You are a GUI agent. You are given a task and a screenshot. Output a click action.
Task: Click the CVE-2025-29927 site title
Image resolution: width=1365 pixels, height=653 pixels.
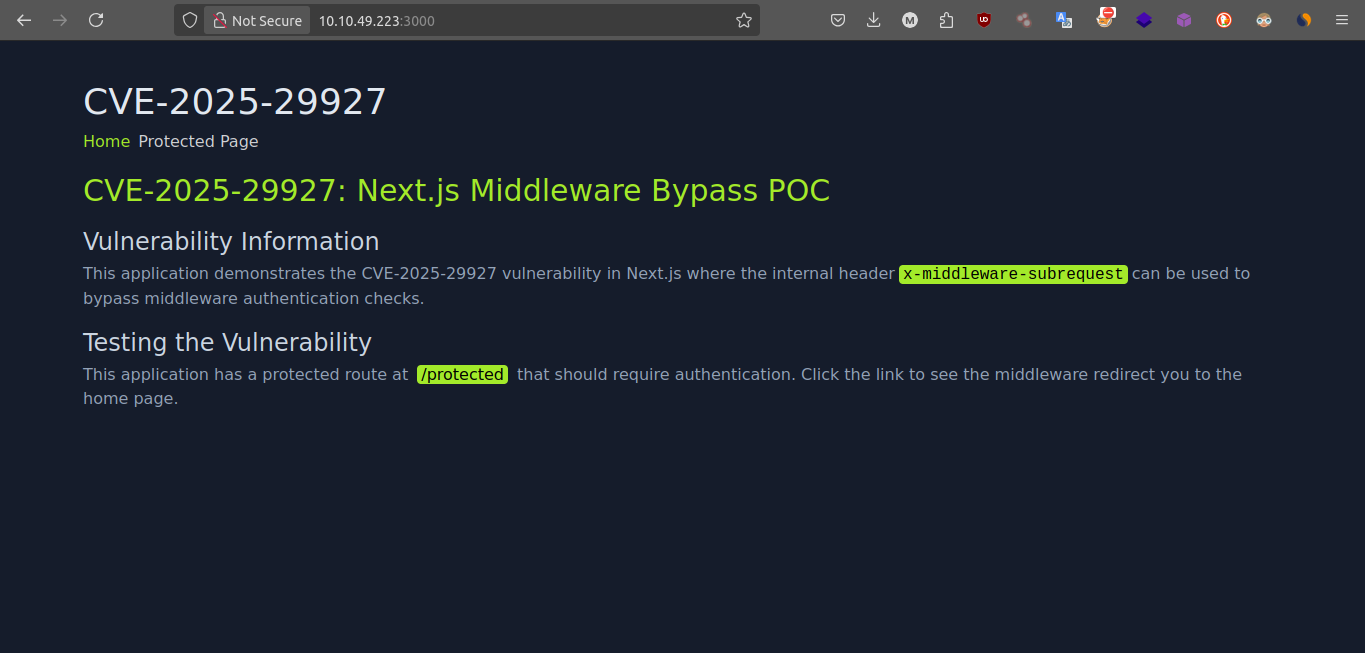tap(235, 102)
